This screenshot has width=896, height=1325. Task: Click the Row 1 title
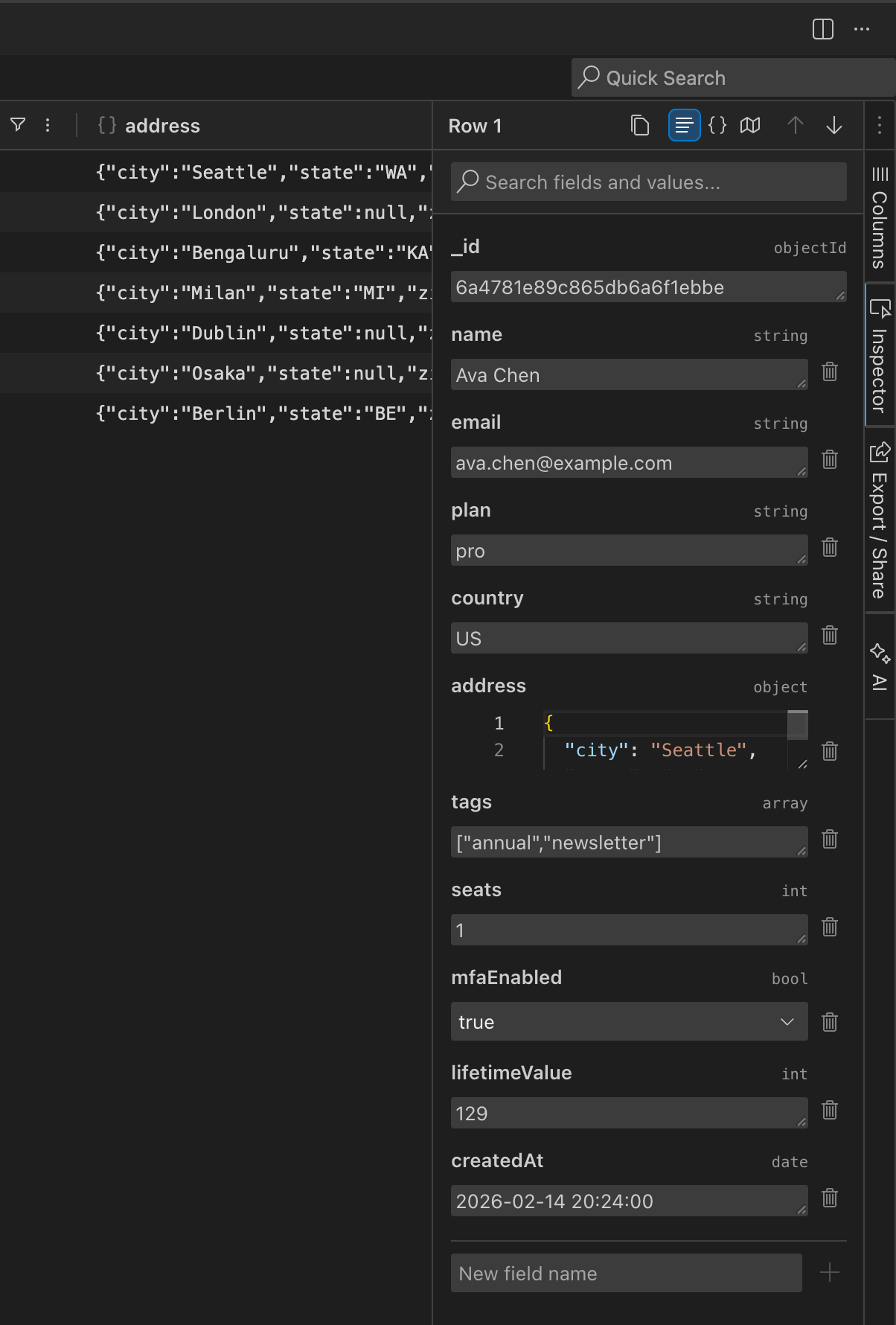click(475, 126)
